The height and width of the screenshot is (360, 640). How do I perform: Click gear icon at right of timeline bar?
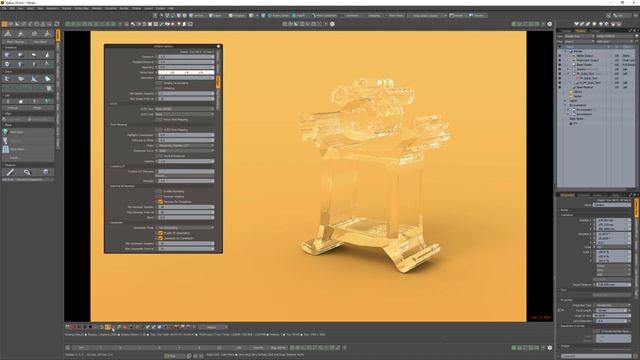click(550, 348)
